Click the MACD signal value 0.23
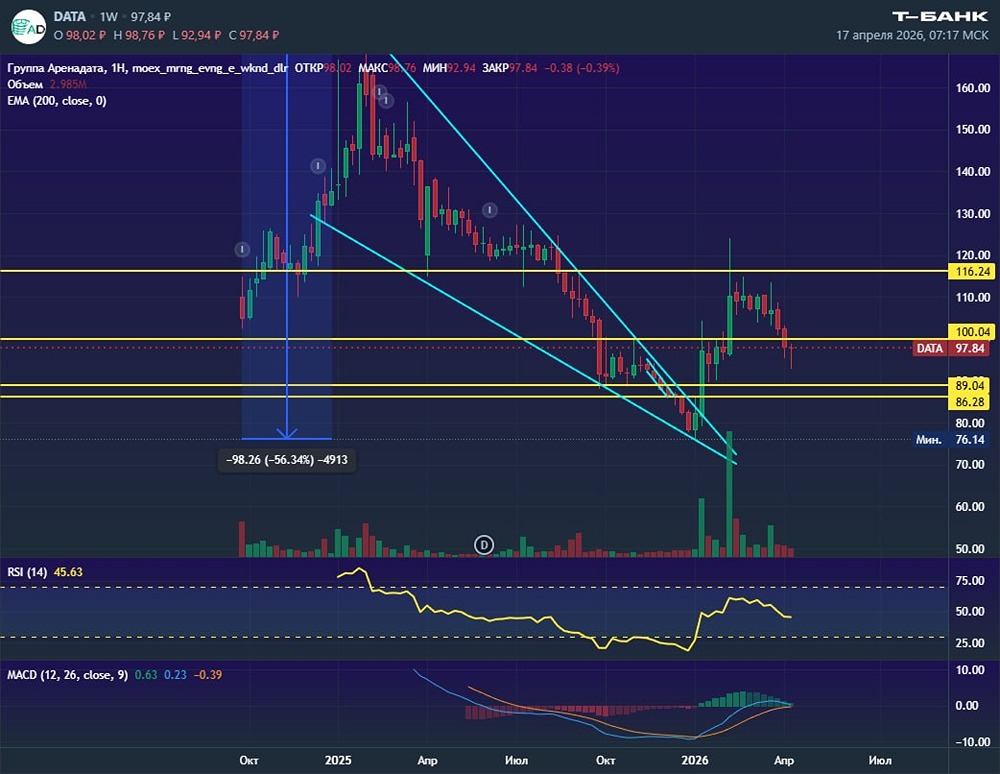Viewport: 1000px width, 774px height. 175,675
